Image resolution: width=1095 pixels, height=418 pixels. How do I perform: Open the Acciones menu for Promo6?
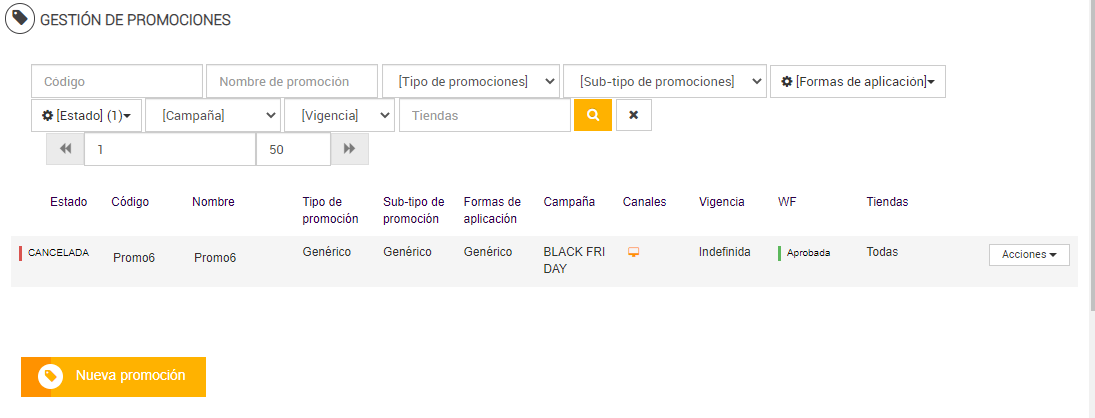click(1028, 255)
